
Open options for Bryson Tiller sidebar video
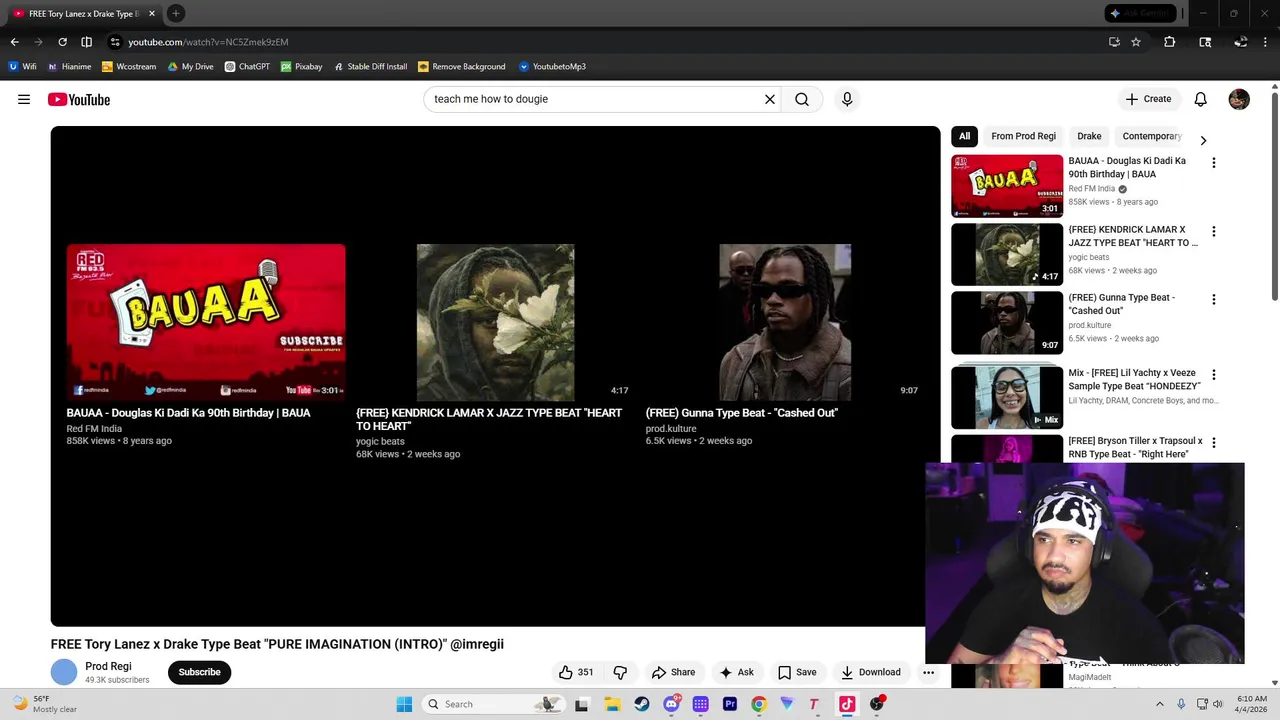click(x=1214, y=442)
